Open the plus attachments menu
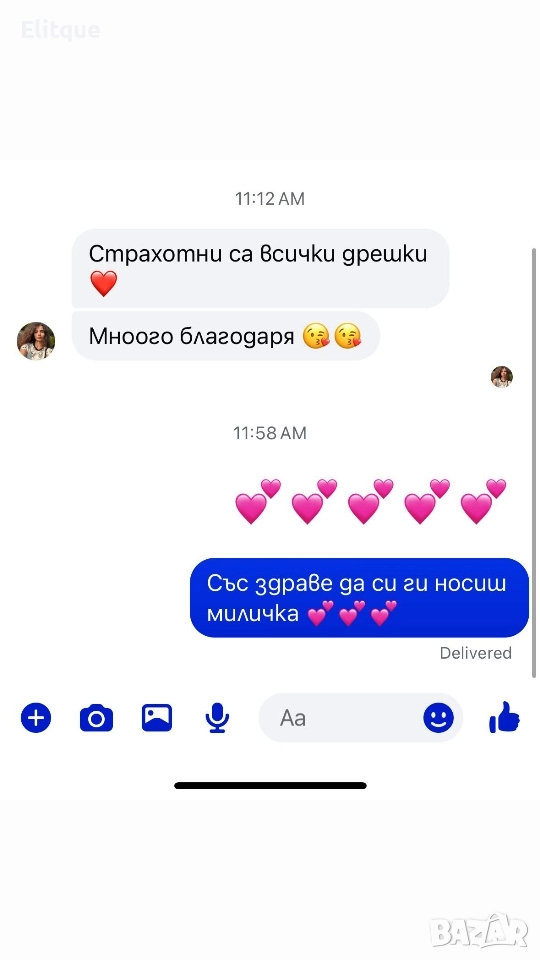The image size is (540, 960). 36,718
